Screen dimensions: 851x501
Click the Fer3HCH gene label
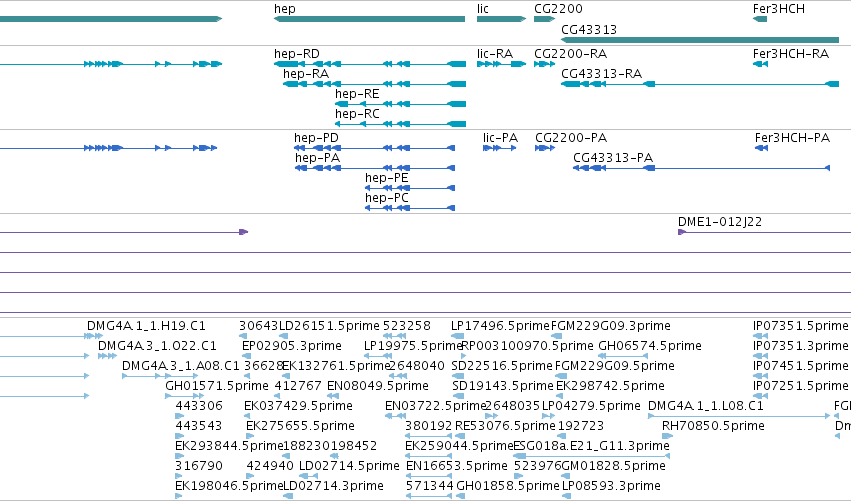click(778, 9)
